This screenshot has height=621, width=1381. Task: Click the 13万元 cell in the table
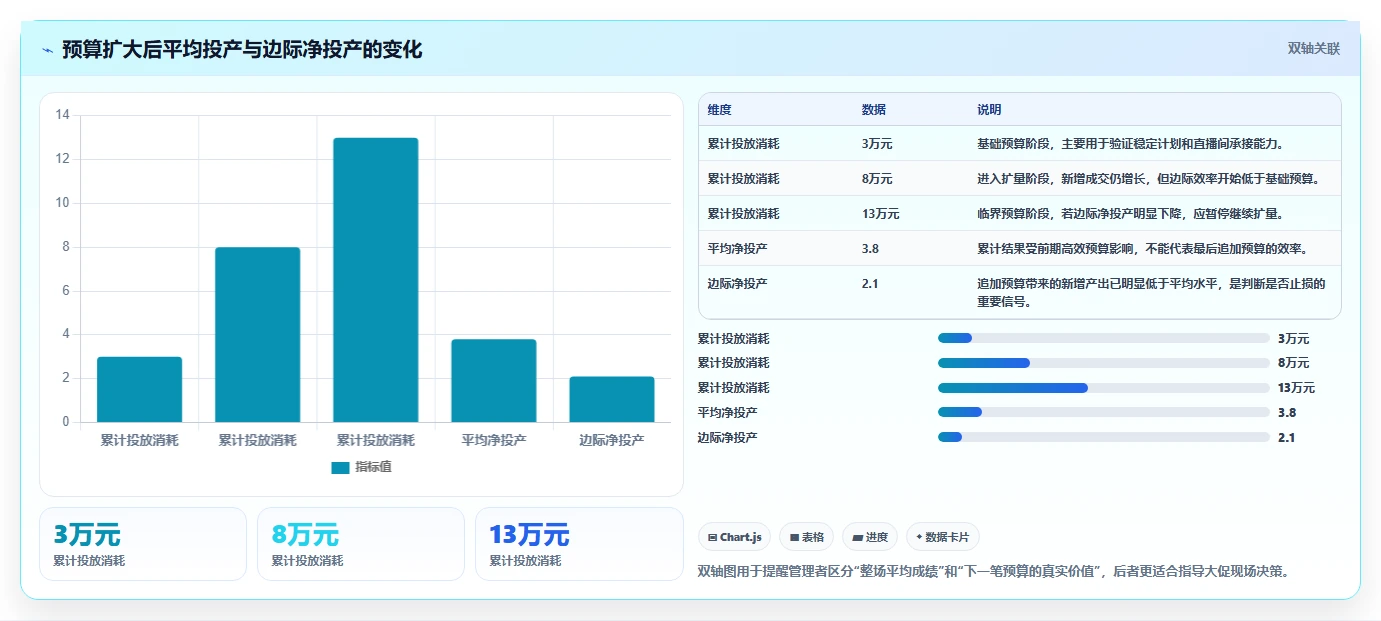point(880,214)
